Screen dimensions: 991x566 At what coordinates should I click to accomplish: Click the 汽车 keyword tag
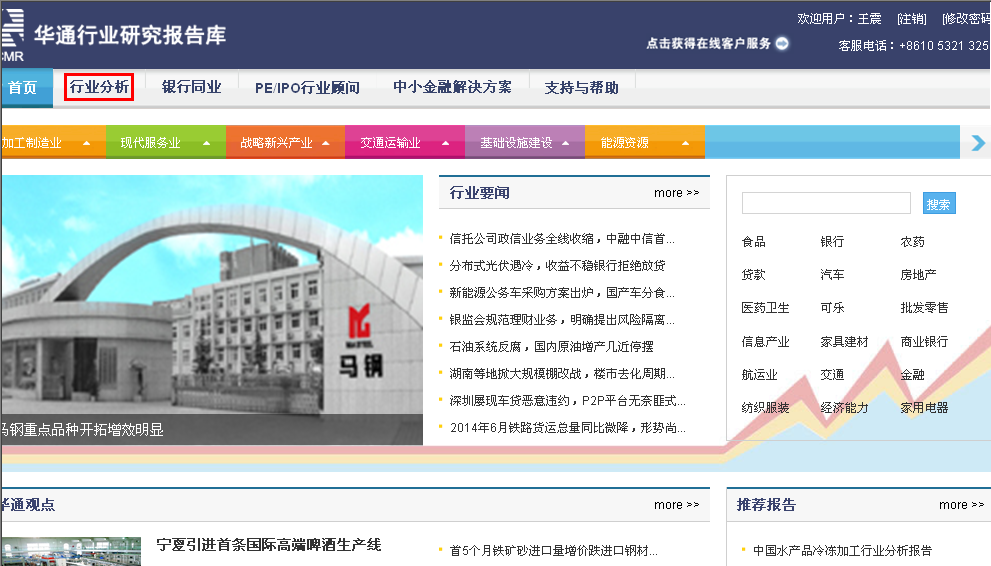[832, 275]
